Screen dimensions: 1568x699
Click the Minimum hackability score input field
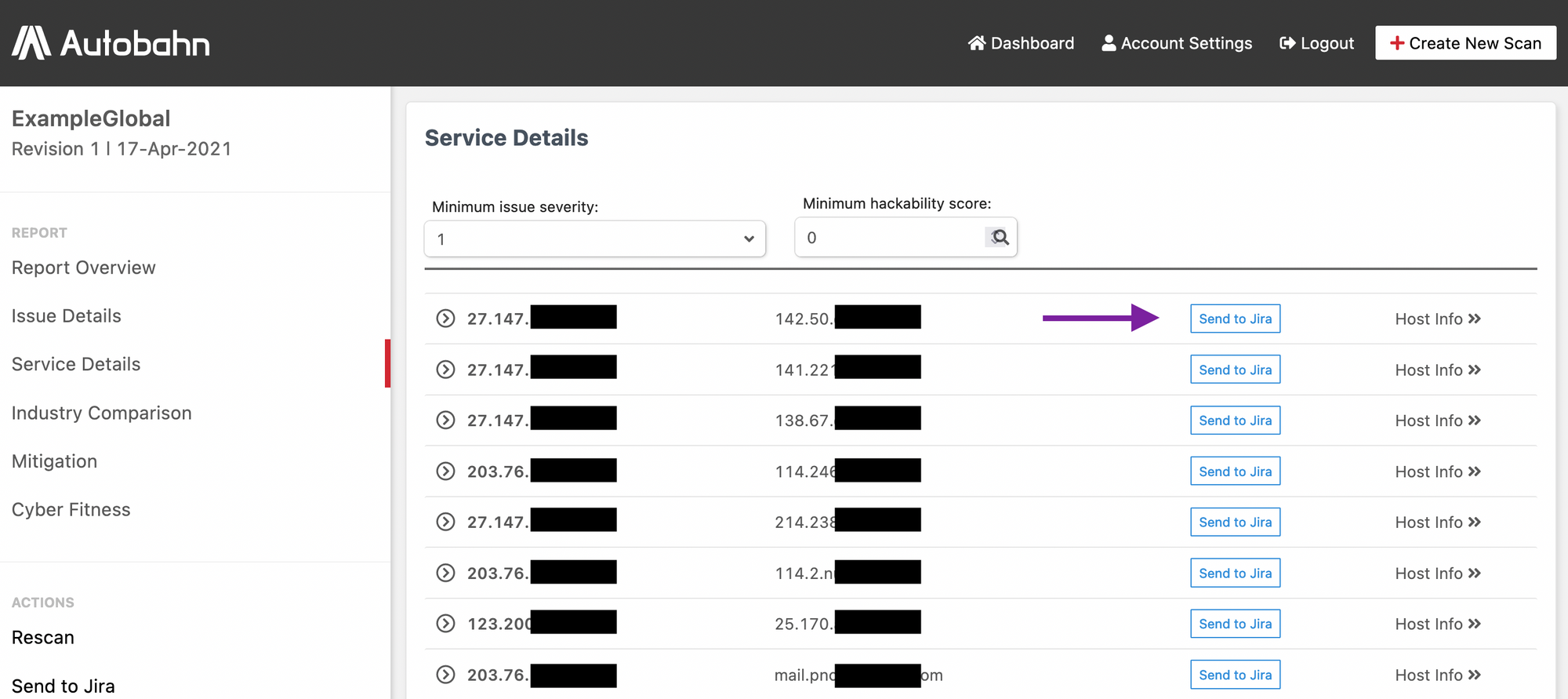890,238
